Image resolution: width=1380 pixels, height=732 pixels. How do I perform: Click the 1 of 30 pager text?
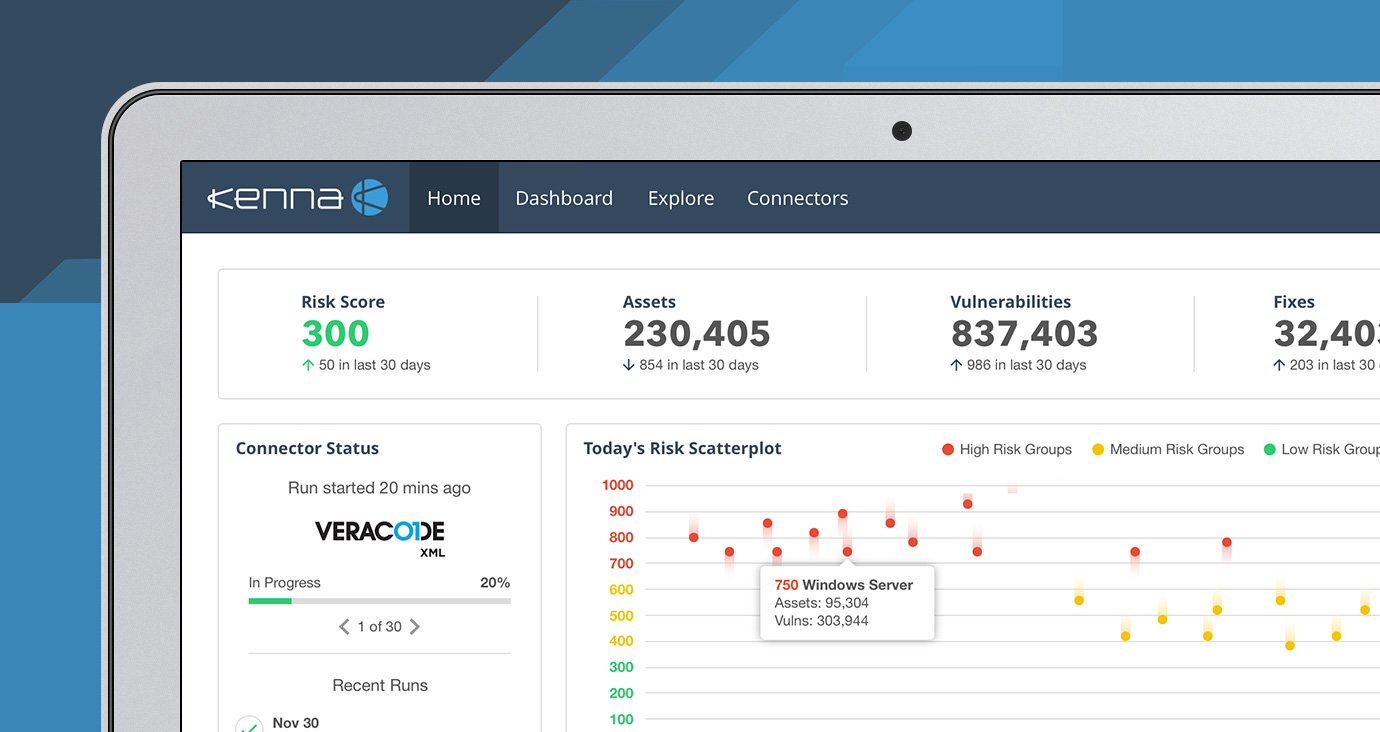click(x=380, y=627)
